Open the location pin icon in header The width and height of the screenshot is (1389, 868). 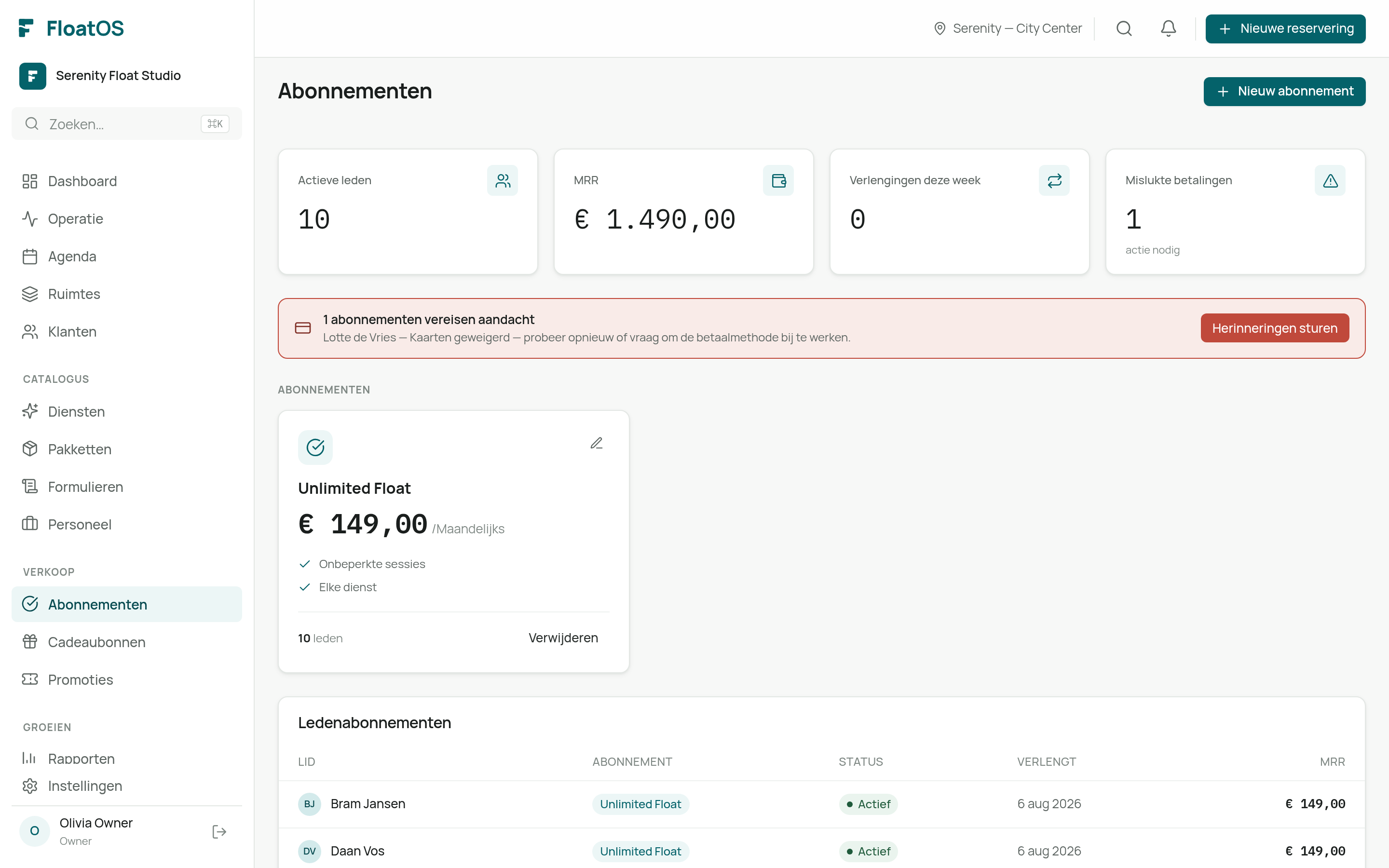940,29
